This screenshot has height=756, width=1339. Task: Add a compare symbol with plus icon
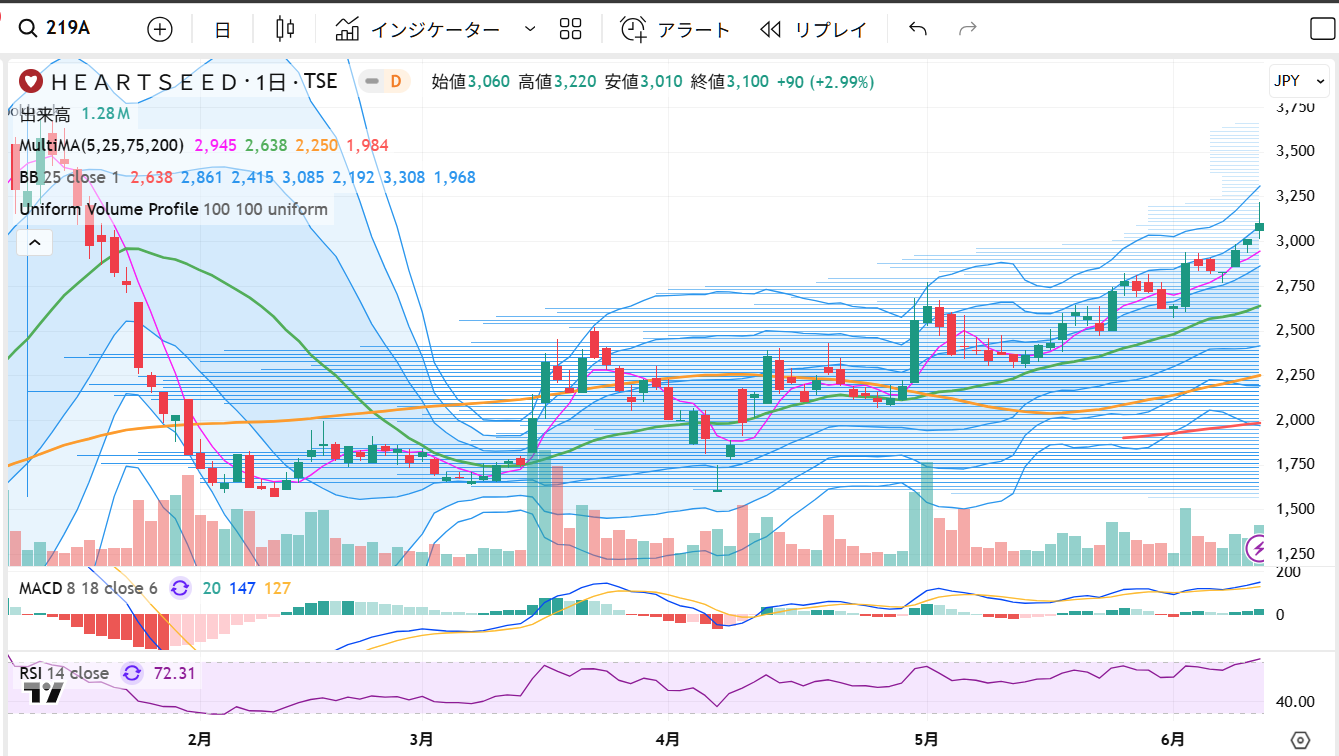[160, 29]
